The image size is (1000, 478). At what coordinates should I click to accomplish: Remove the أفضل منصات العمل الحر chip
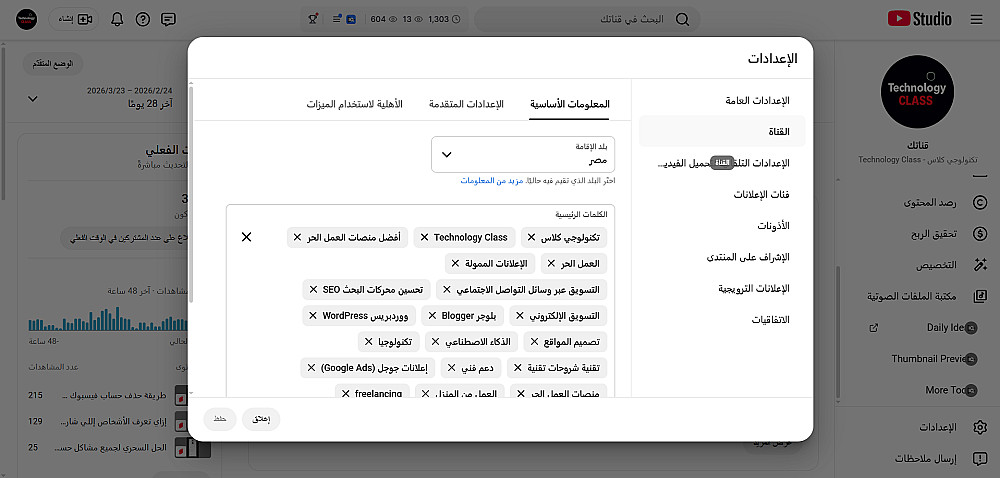[297, 237]
